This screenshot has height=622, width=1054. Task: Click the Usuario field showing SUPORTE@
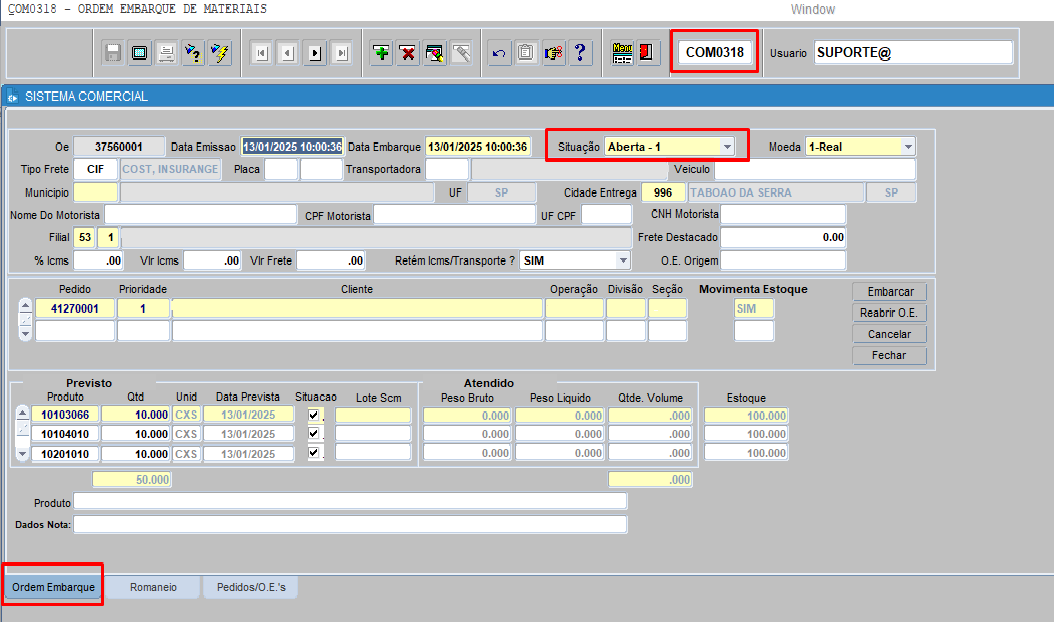tap(913, 52)
